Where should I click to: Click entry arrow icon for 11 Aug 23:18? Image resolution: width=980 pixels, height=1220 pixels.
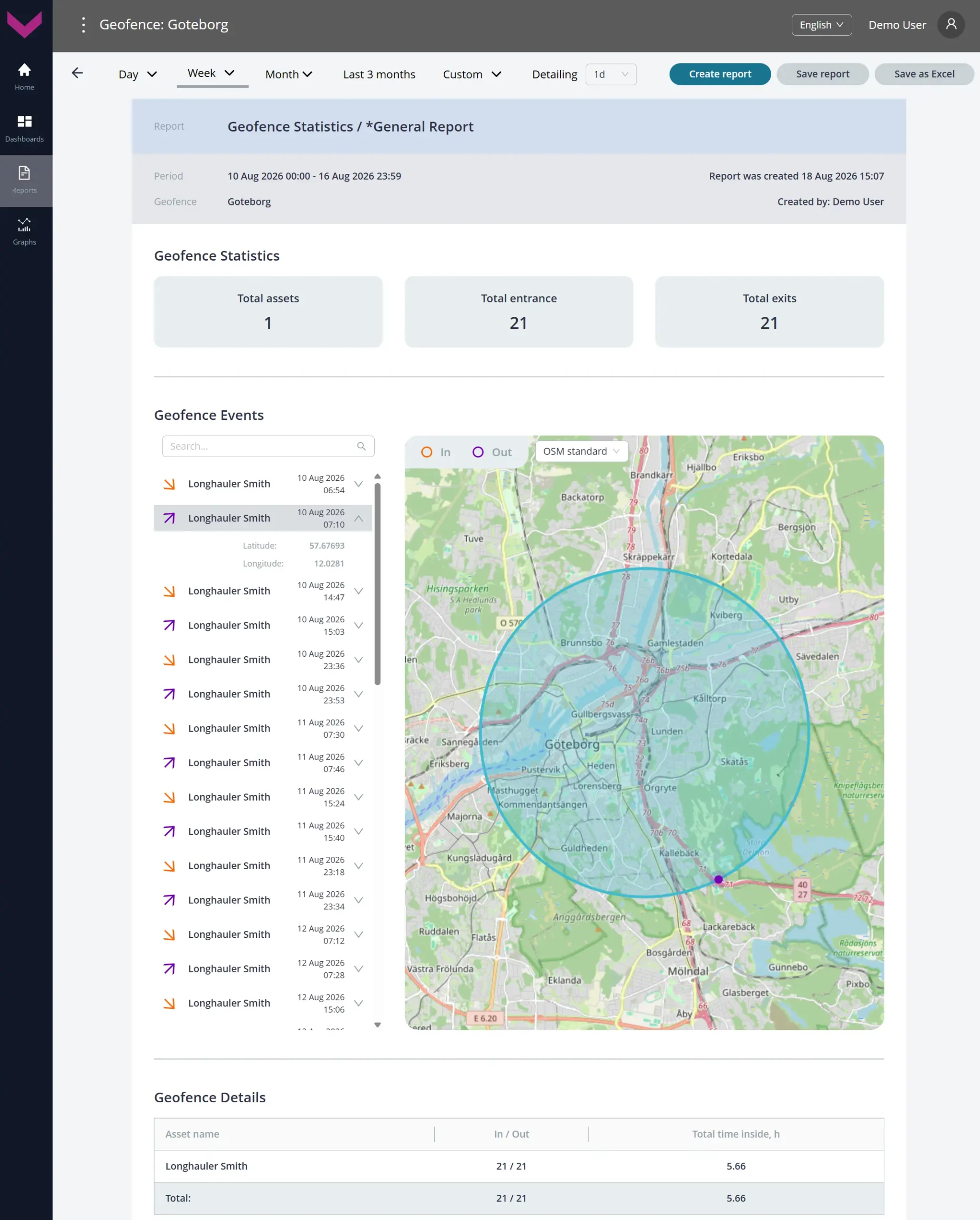pyautogui.click(x=169, y=866)
